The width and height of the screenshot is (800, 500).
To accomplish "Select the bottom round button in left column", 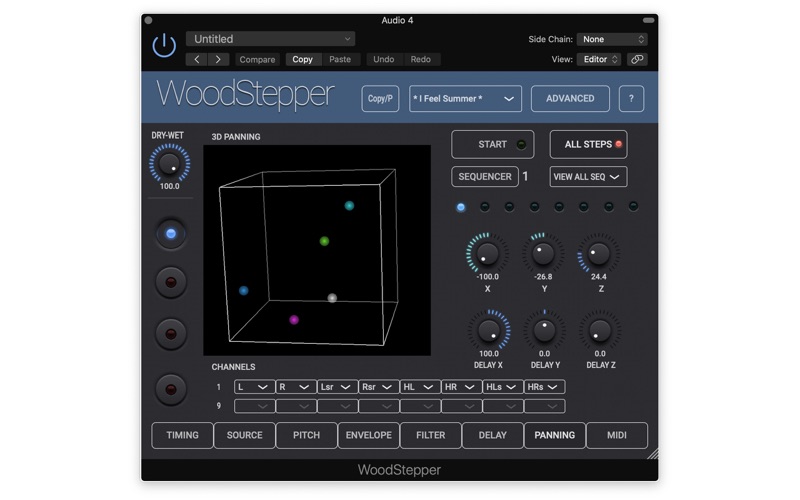I will pyautogui.click(x=171, y=390).
